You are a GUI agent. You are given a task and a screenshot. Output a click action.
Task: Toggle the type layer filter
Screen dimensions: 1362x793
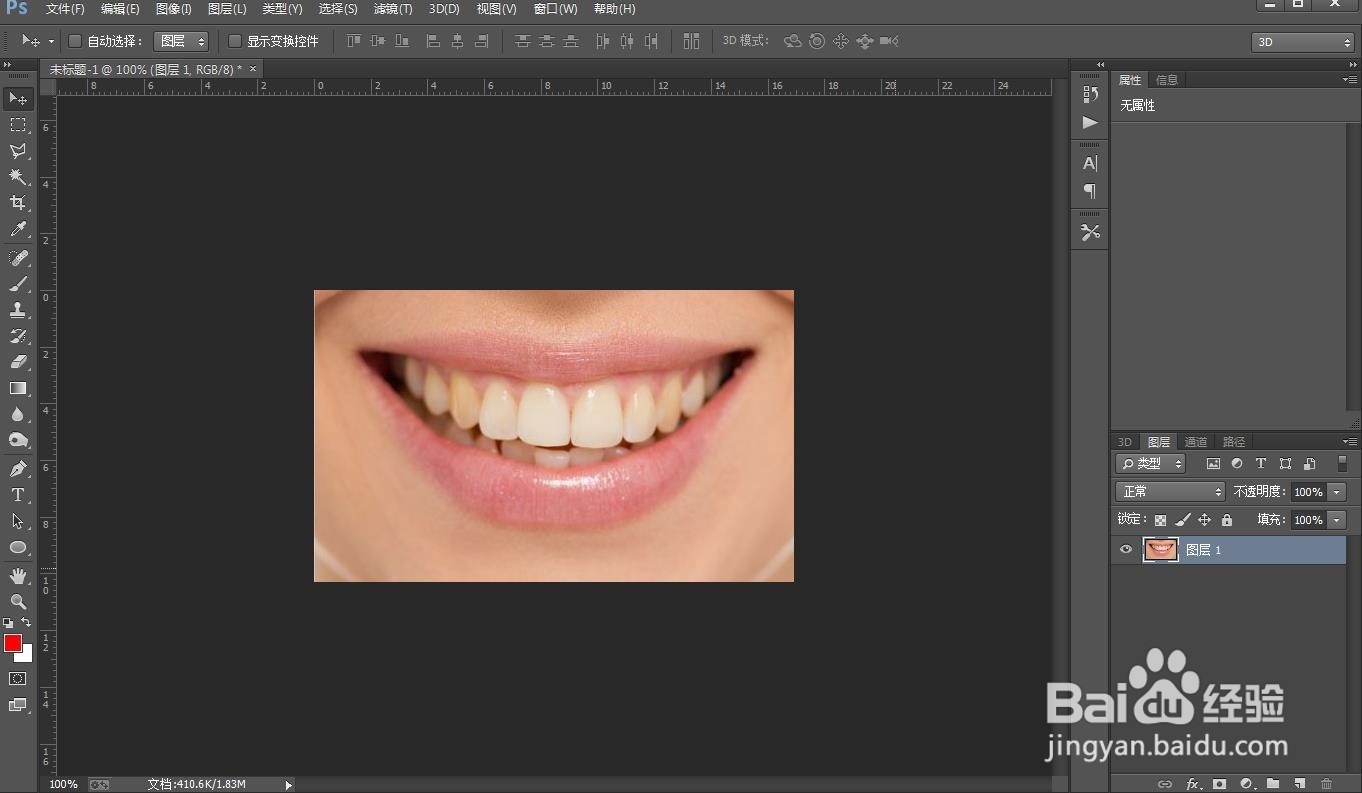tap(1261, 464)
